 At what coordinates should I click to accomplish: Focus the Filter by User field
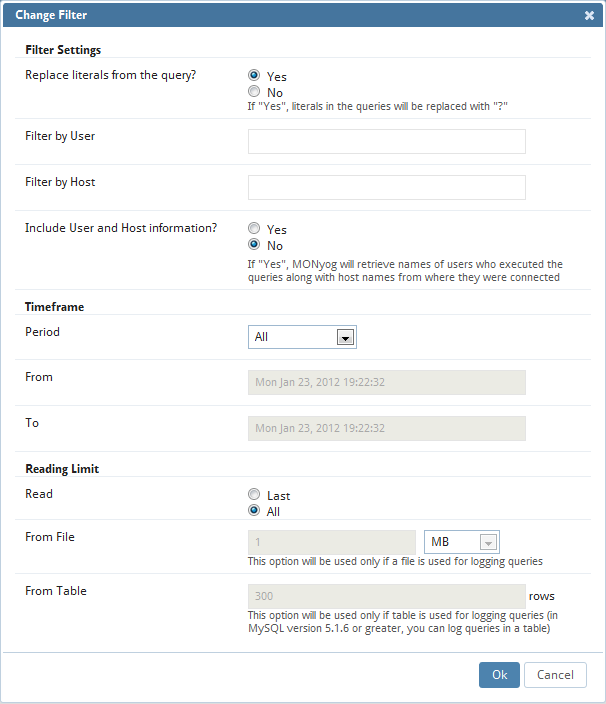coord(386,141)
